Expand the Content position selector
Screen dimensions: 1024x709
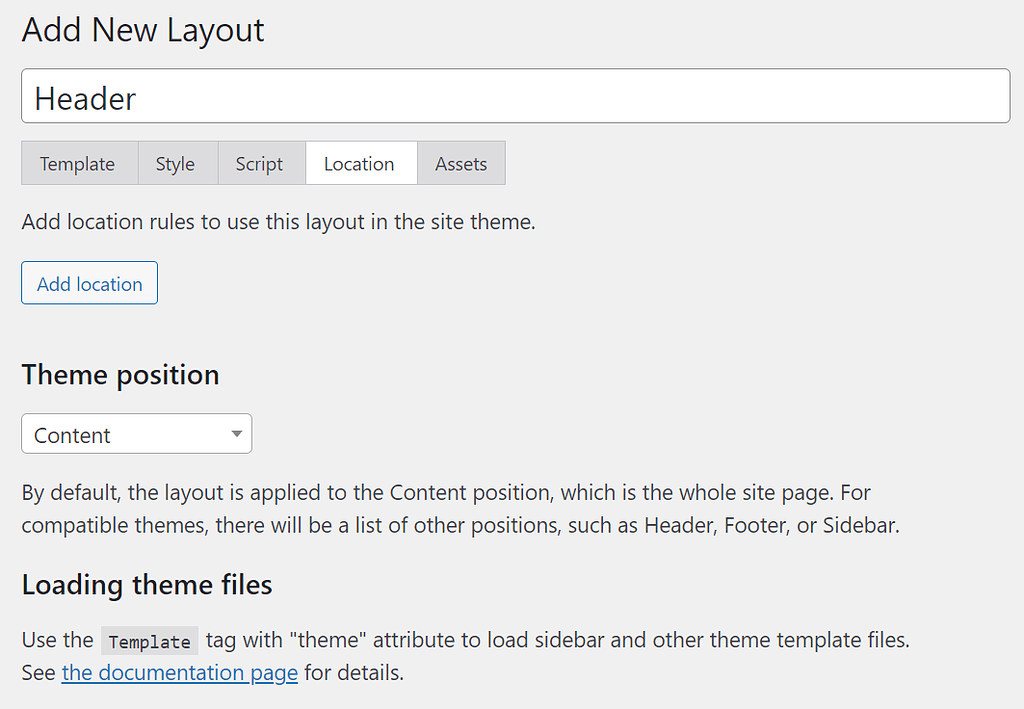click(136, 433)
